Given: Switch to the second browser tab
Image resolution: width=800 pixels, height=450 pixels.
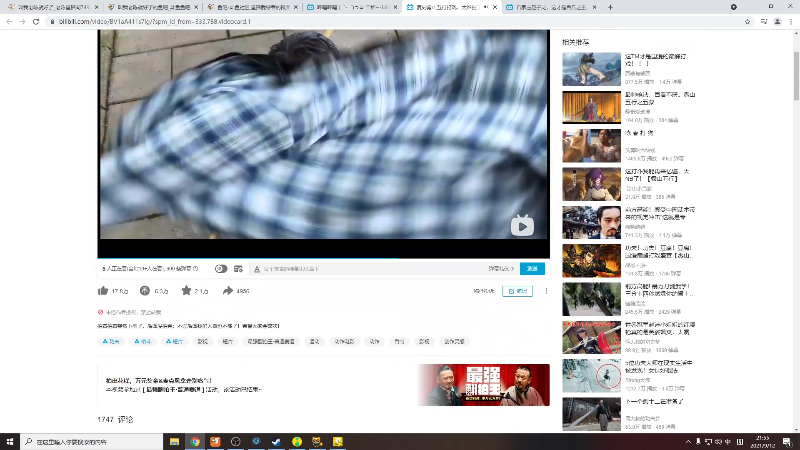Looking at the screenshot, I should (153, 7).
